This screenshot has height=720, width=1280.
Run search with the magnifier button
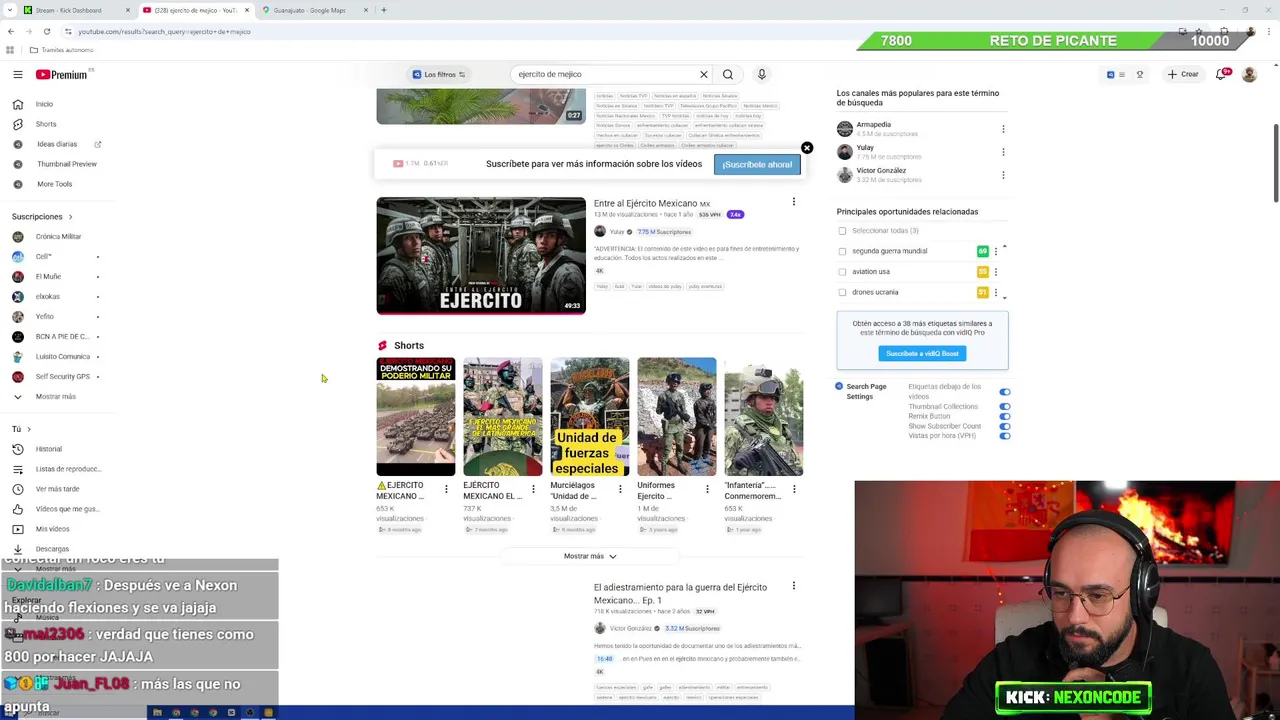point(728,75)
